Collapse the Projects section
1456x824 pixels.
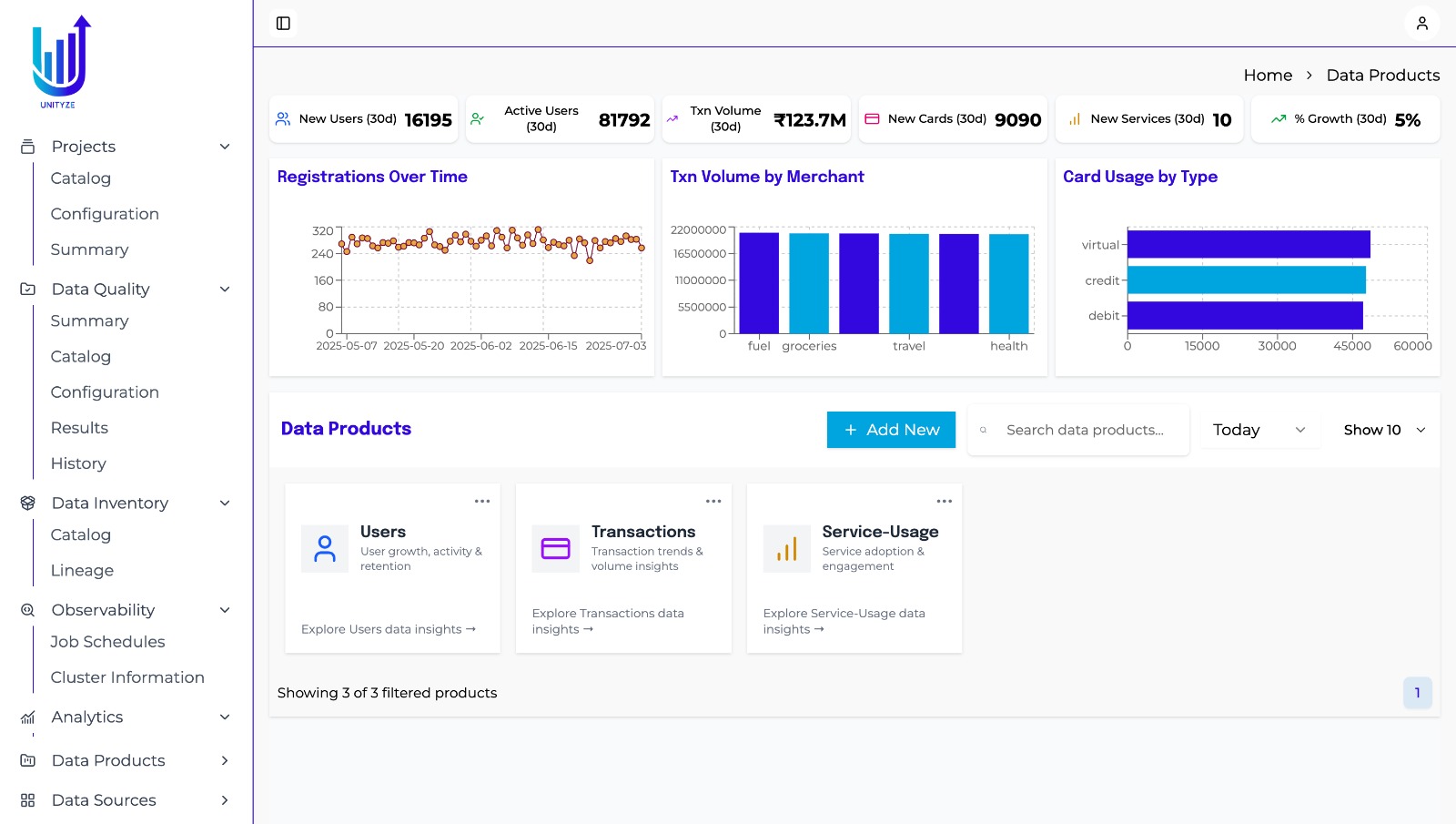[225, 147]
